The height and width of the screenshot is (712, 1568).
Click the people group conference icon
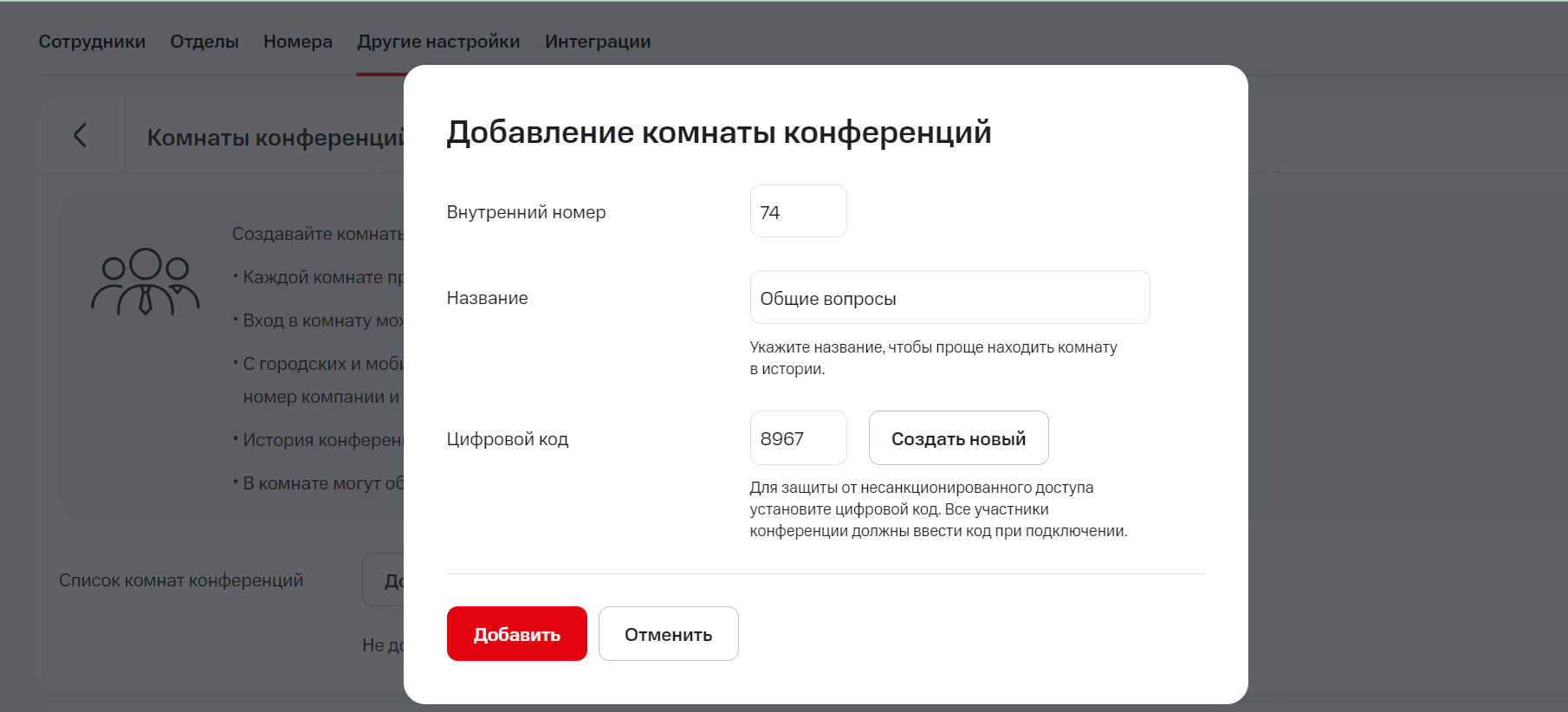pos(146,282)
